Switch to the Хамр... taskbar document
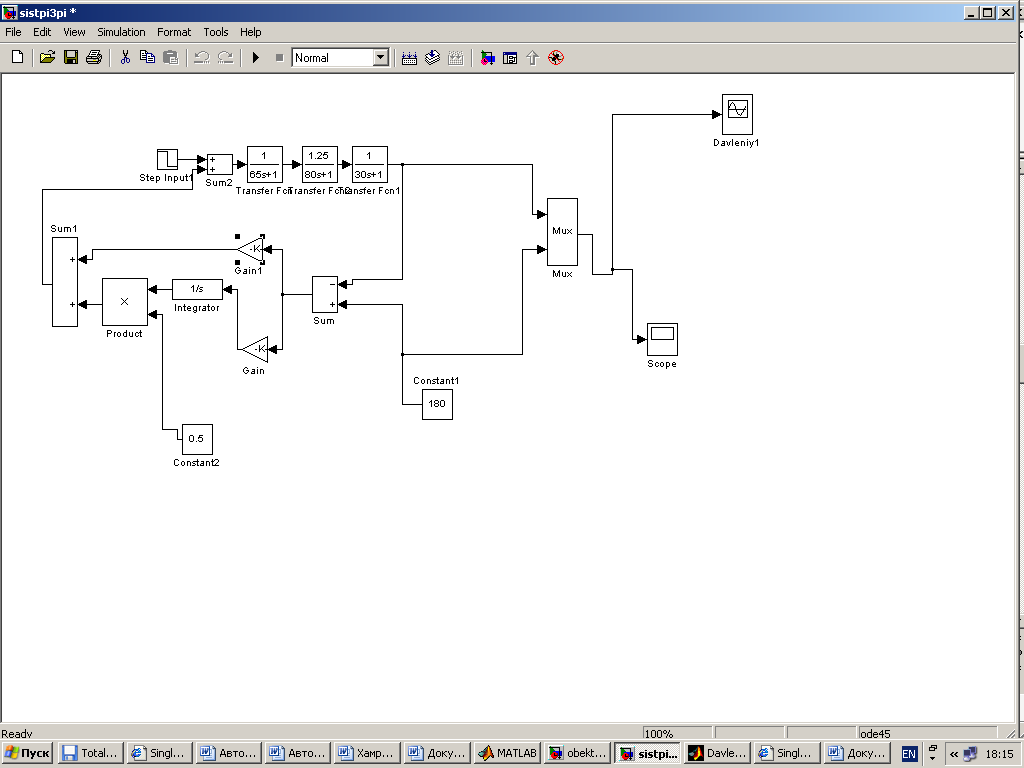Screen dimensions: 1024x768 tap(368, 754)
